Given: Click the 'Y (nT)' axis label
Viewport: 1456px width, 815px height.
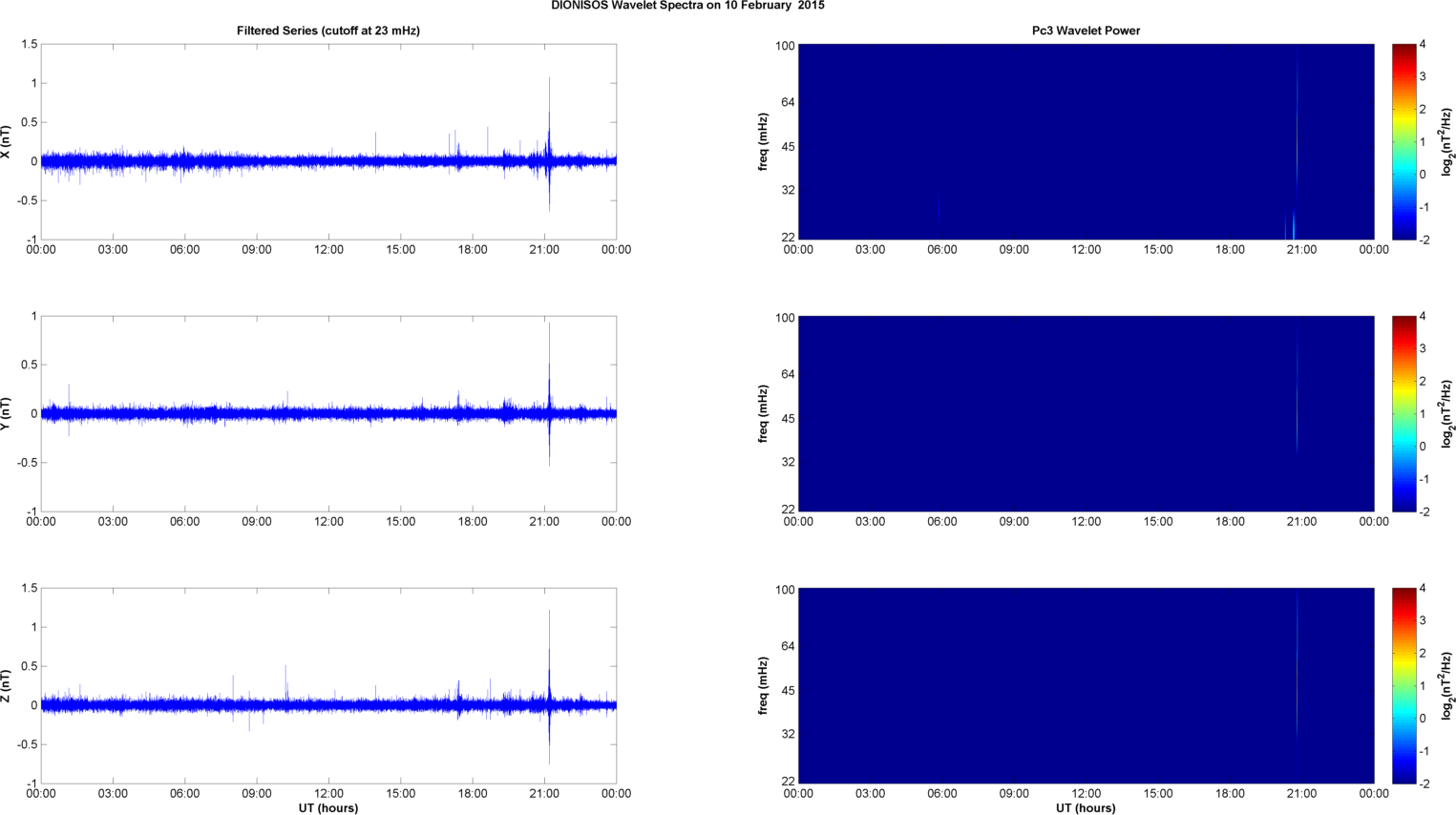Looking at the screenshot, I should pyautogui.click(x=6, y=414).
